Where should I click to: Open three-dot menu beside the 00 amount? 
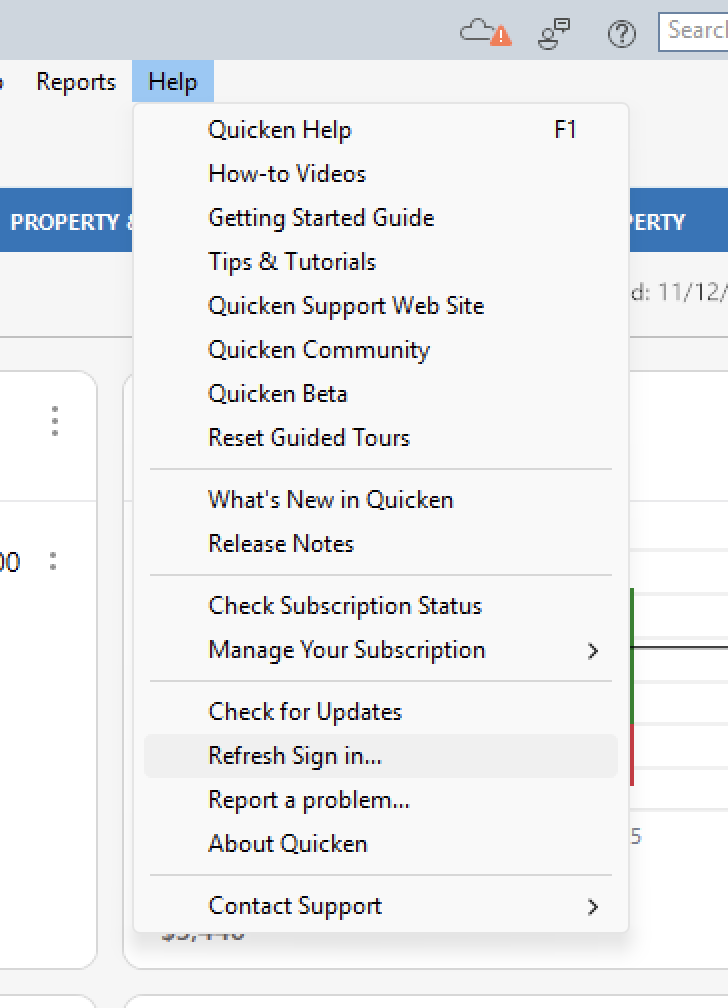53,561
